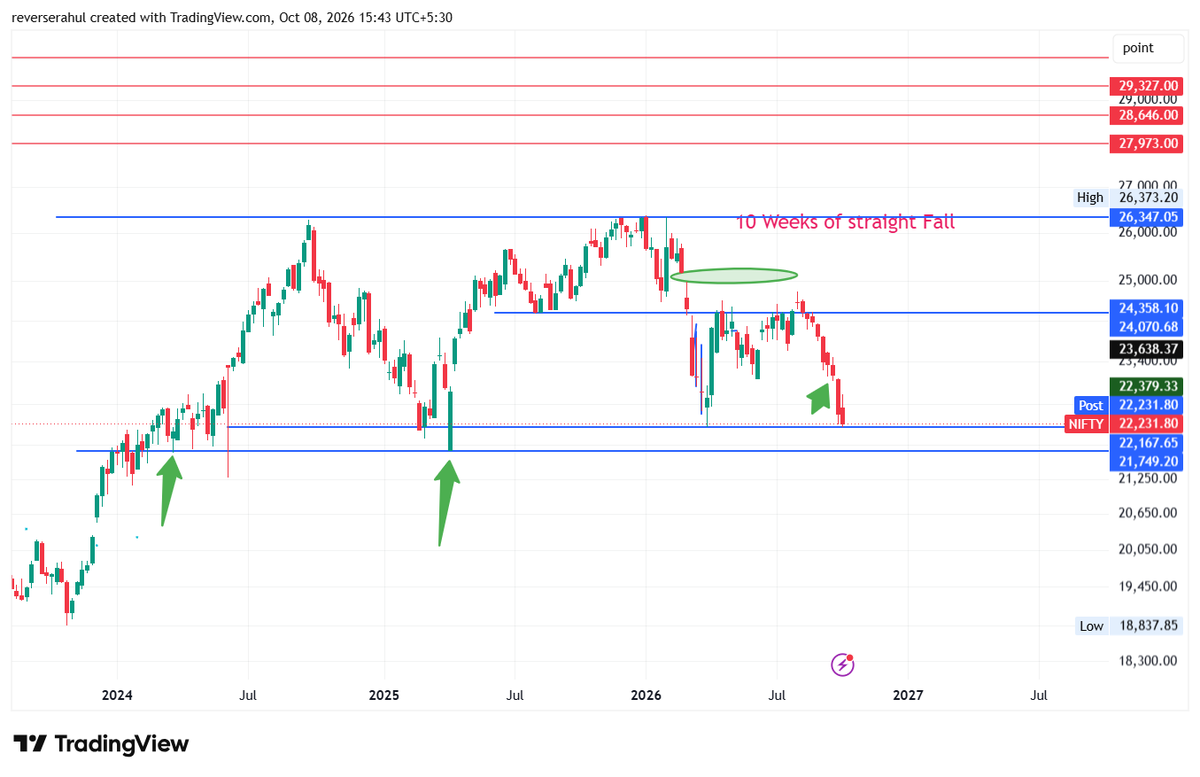1200x777 pixels.
Task: Click the 18,300.00 price axis label
Action: 1148,661
